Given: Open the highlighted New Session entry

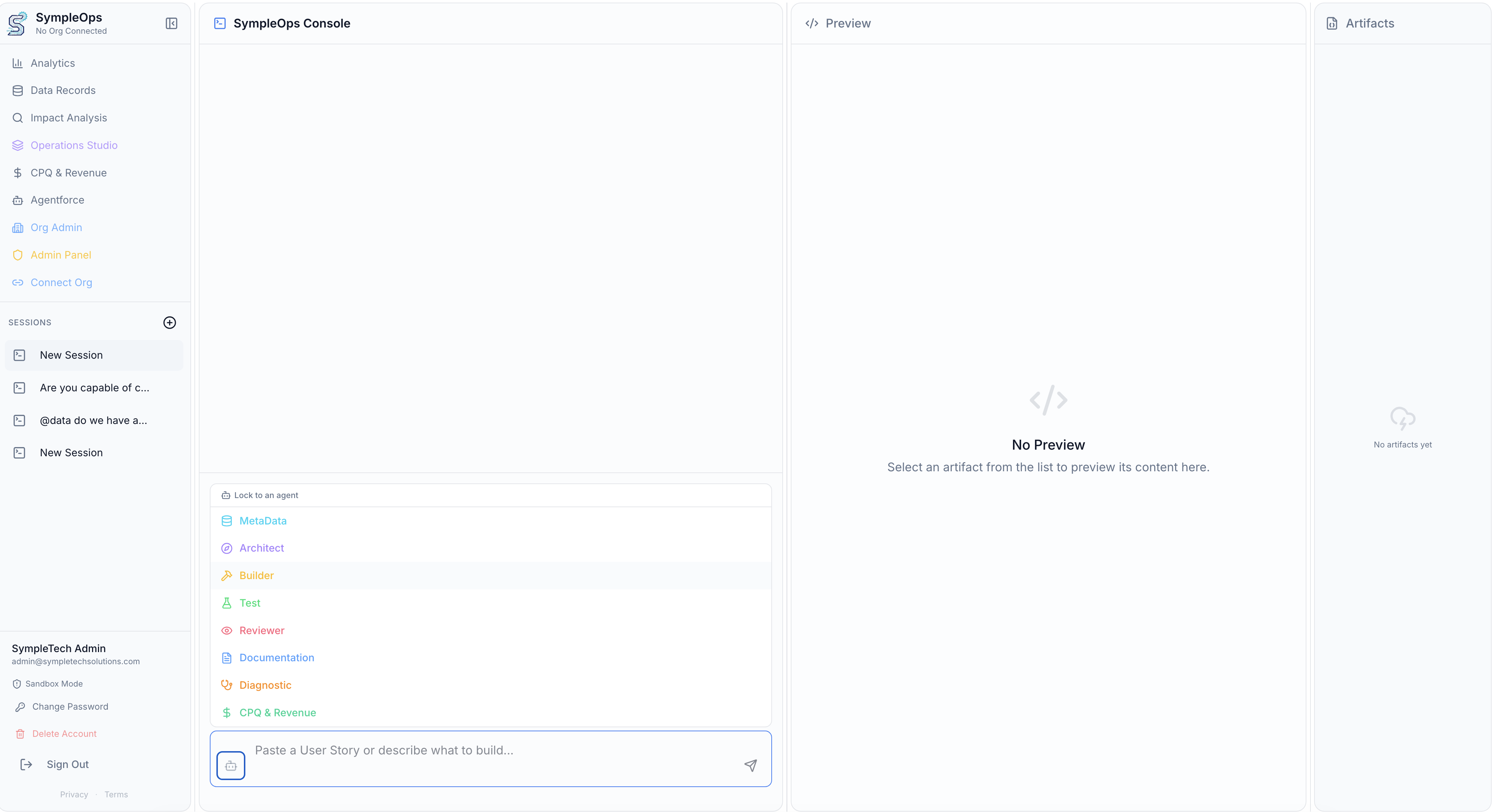Looking at the screenshot, I should point(94,355).
